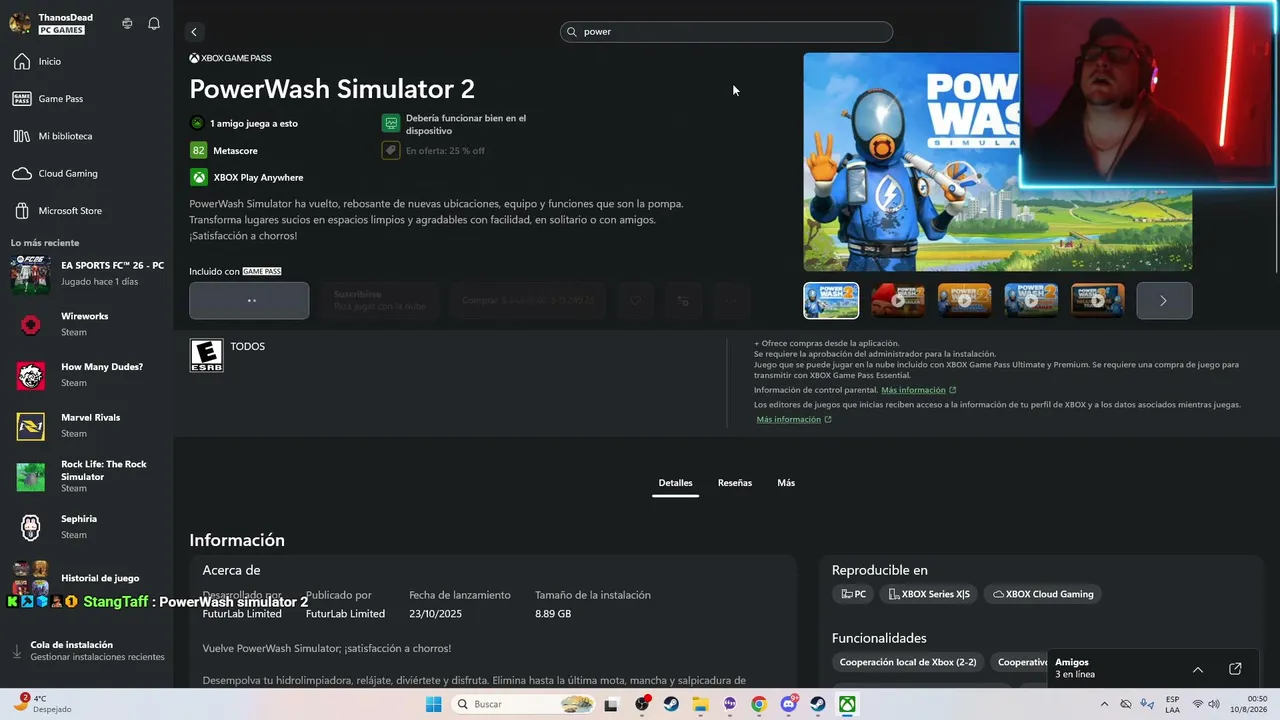Screen dimensions: 1280x720
Task: Select the first PowerWash gallery thumbnail
Action: 831,300
